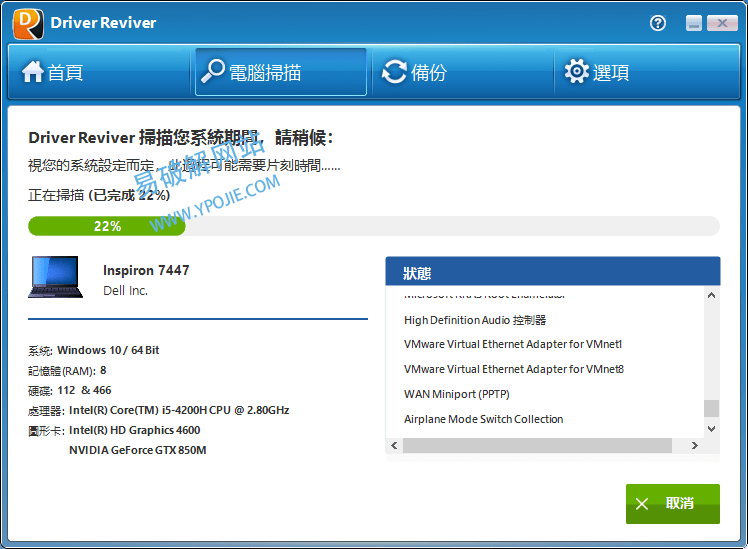Click the X icon on cancel button

(642, 504)
